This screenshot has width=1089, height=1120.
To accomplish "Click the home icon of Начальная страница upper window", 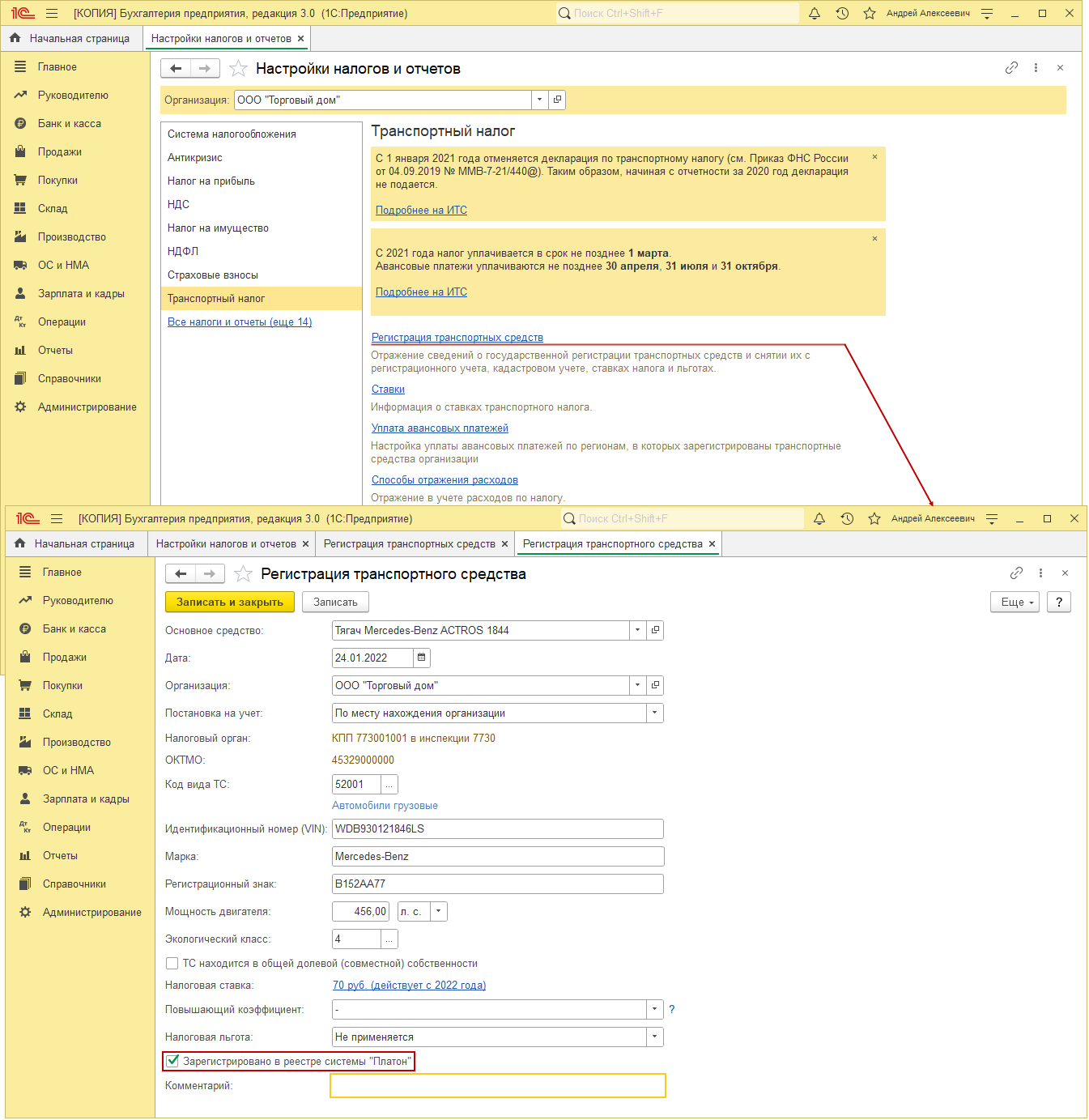I will (15, 38).
